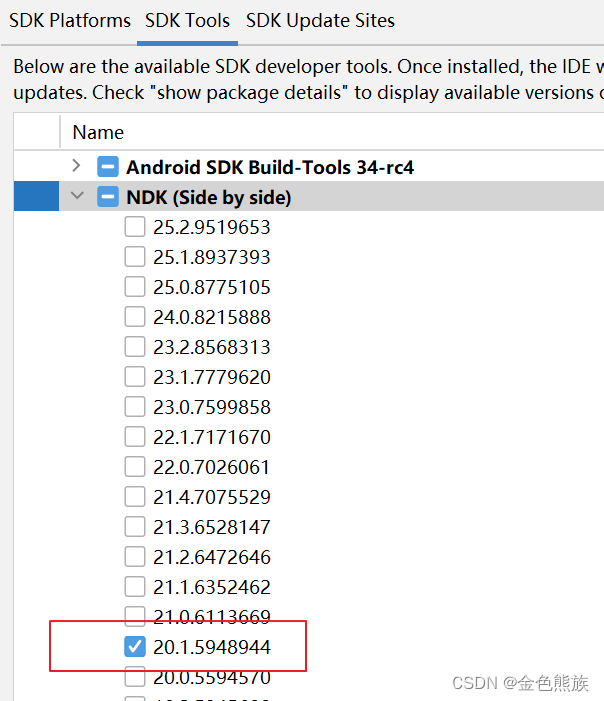Select version text 21.1.6352462

tap(212, 587)
